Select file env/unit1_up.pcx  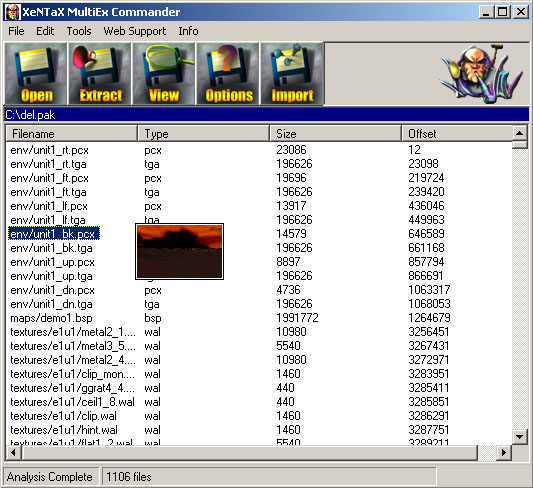(52, 262)
